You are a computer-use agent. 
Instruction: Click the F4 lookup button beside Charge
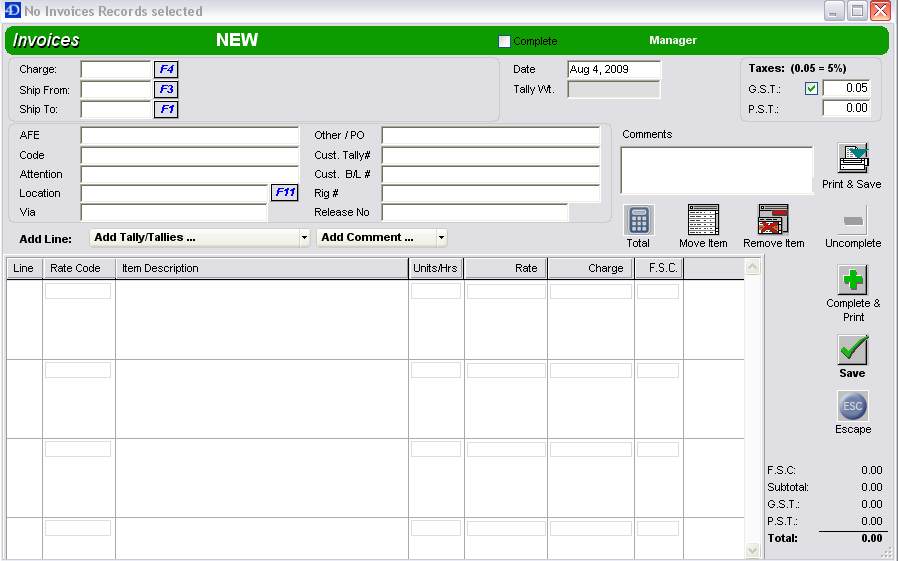coord(166,70)
